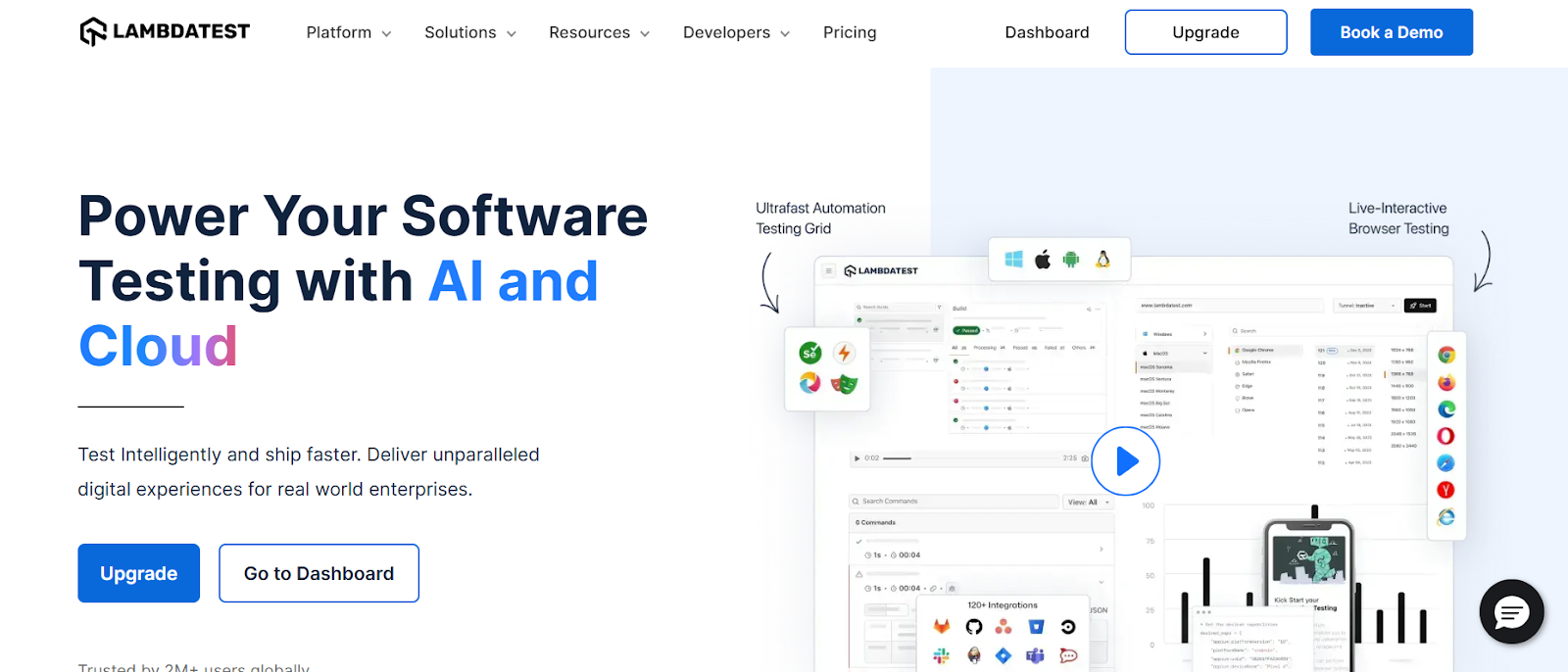Click the Asana integration icon
The image size is (1568, 672).
click(1004, 627)
